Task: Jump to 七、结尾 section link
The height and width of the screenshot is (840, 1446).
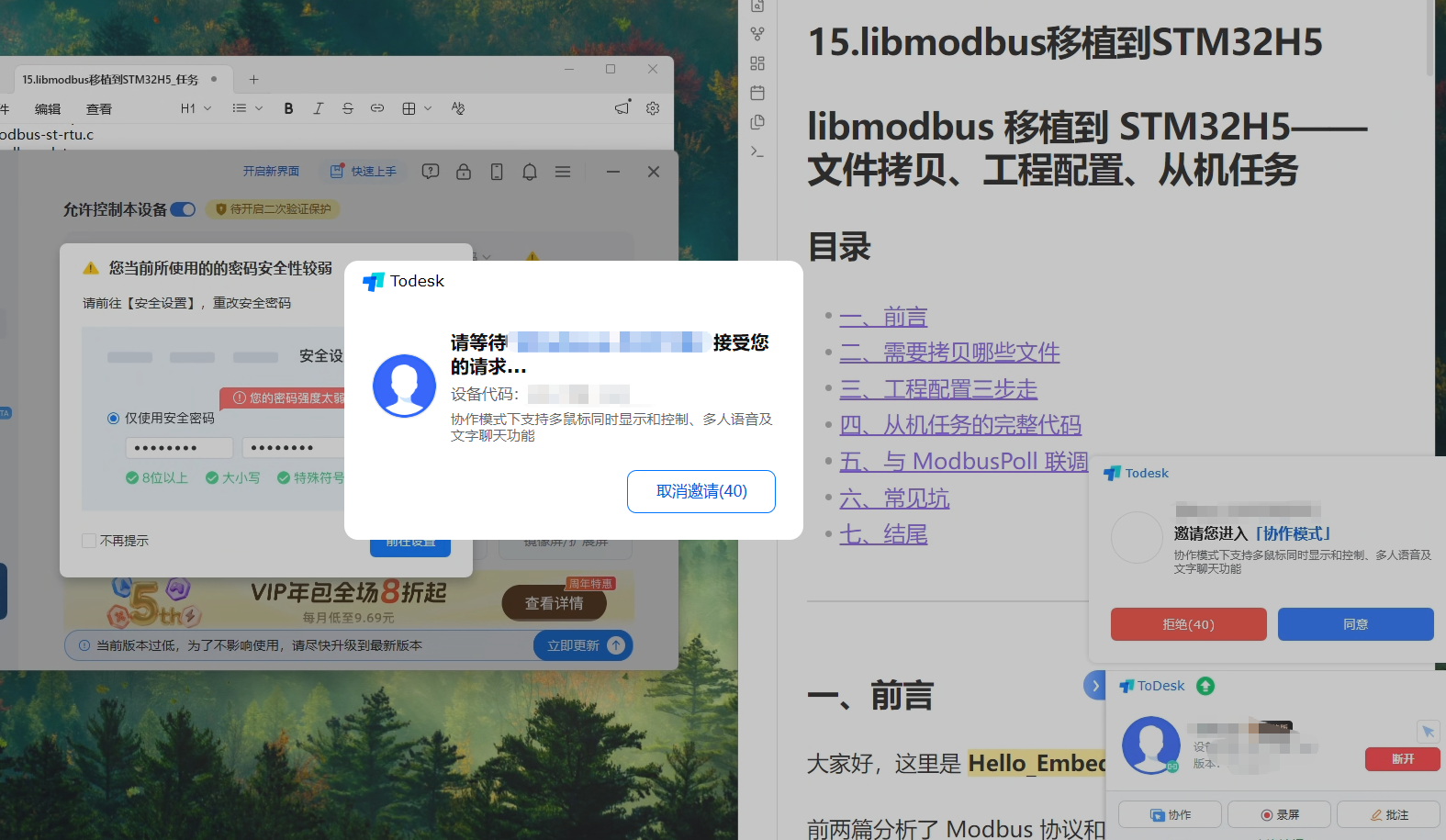Action: pyautogui.click(x=883, y=534)
